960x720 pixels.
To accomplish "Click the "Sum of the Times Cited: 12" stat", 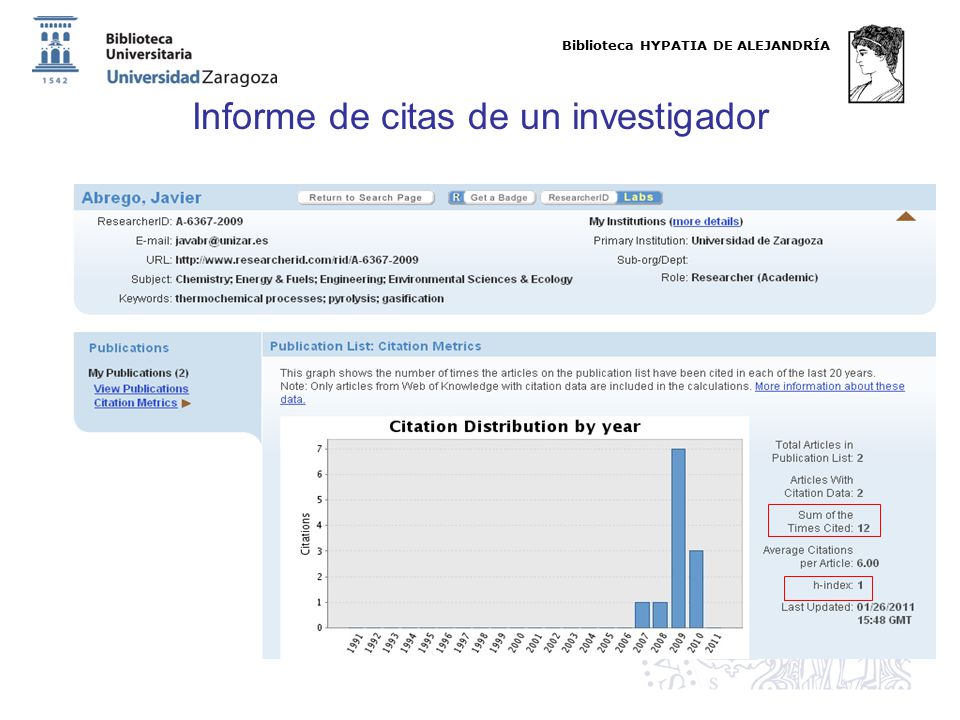I will pos(828,521).
